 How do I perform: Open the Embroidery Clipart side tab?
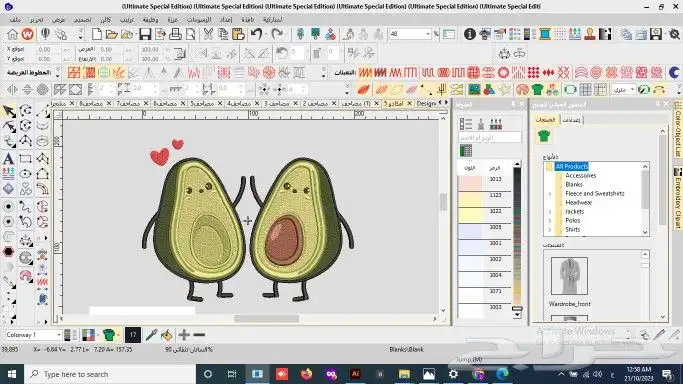[x=678, y=198]
